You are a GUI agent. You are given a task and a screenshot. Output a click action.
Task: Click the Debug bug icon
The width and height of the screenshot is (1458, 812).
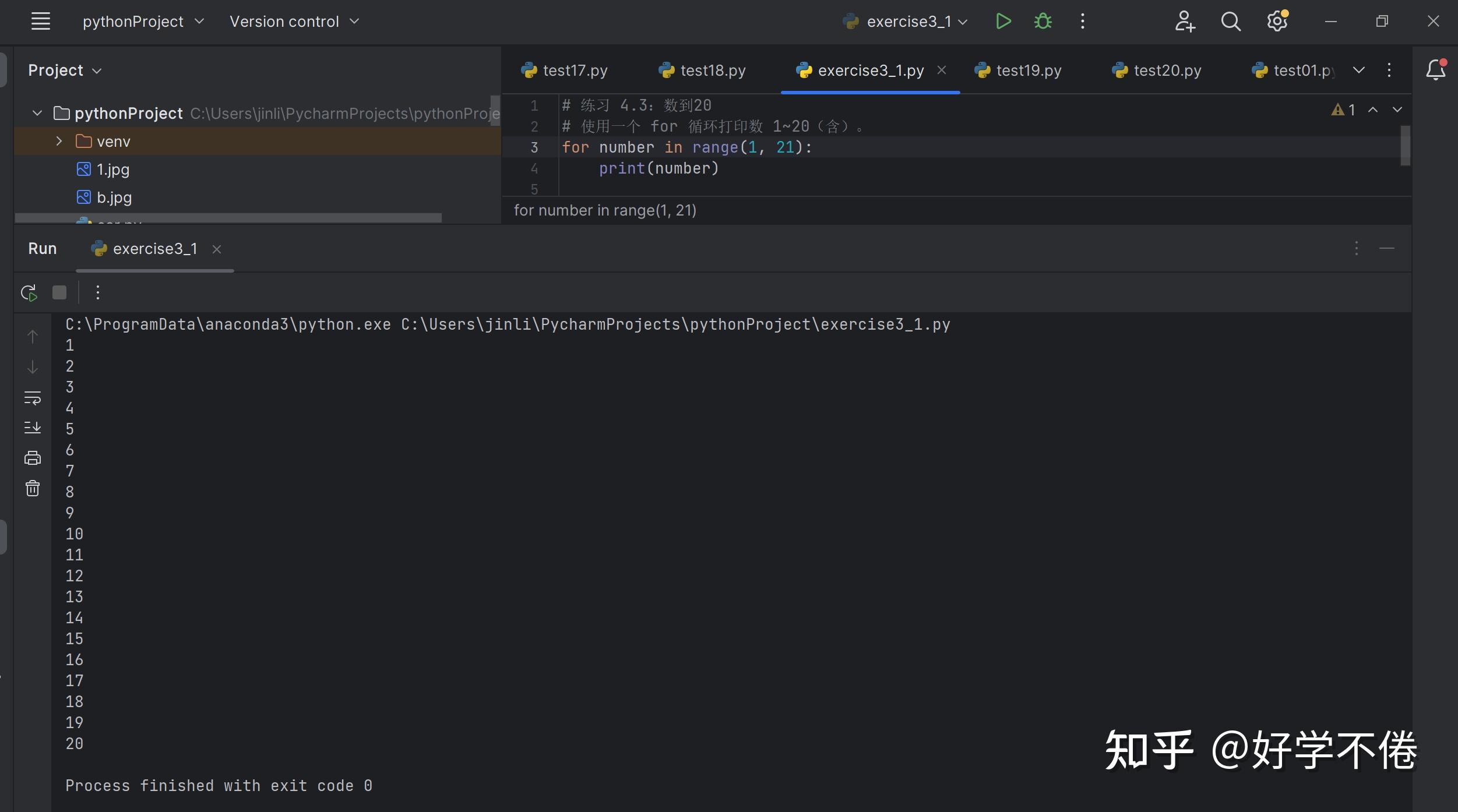point(1043,22)
